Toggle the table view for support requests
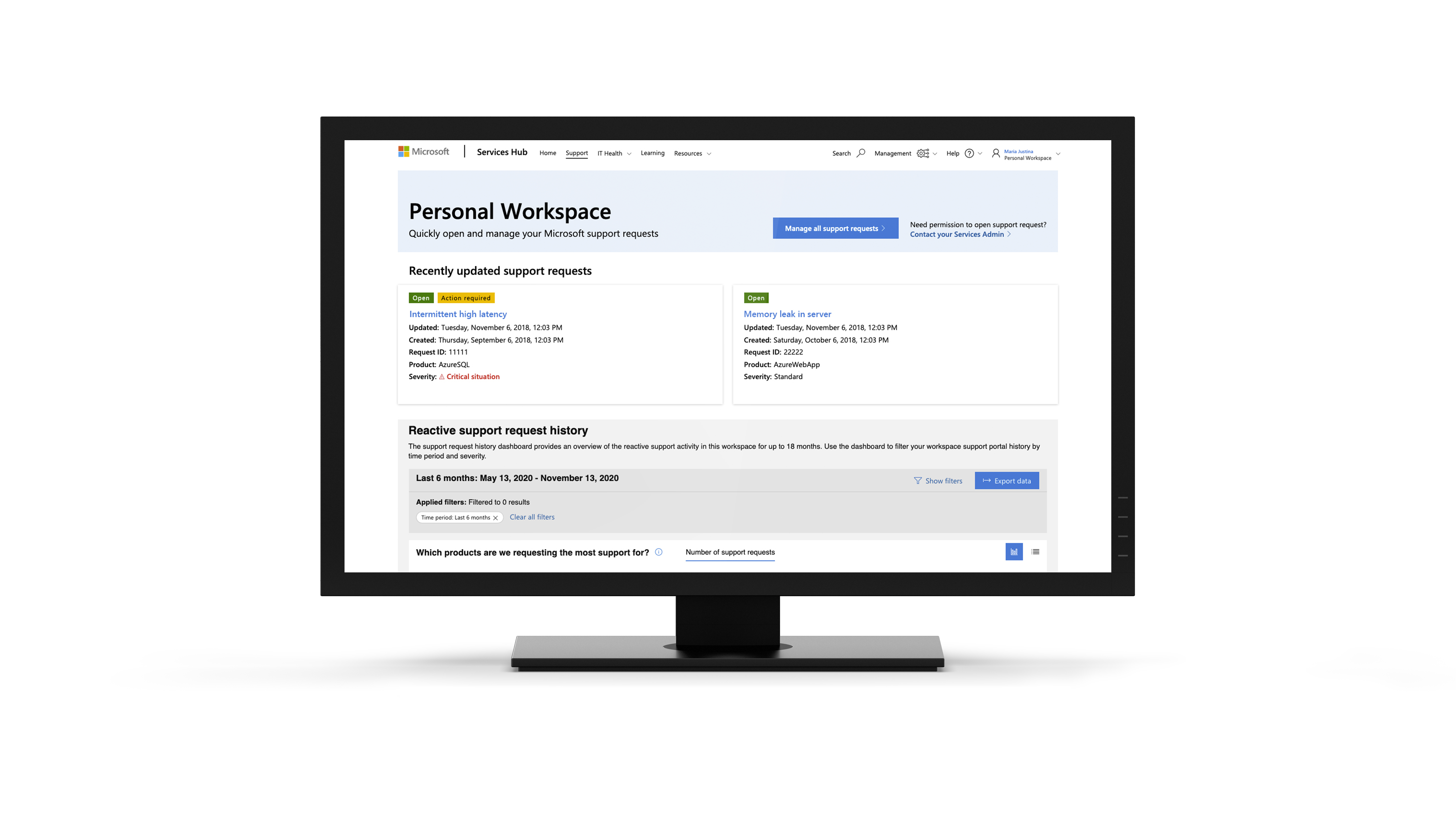1456x819 pixels. [1035, 551]
